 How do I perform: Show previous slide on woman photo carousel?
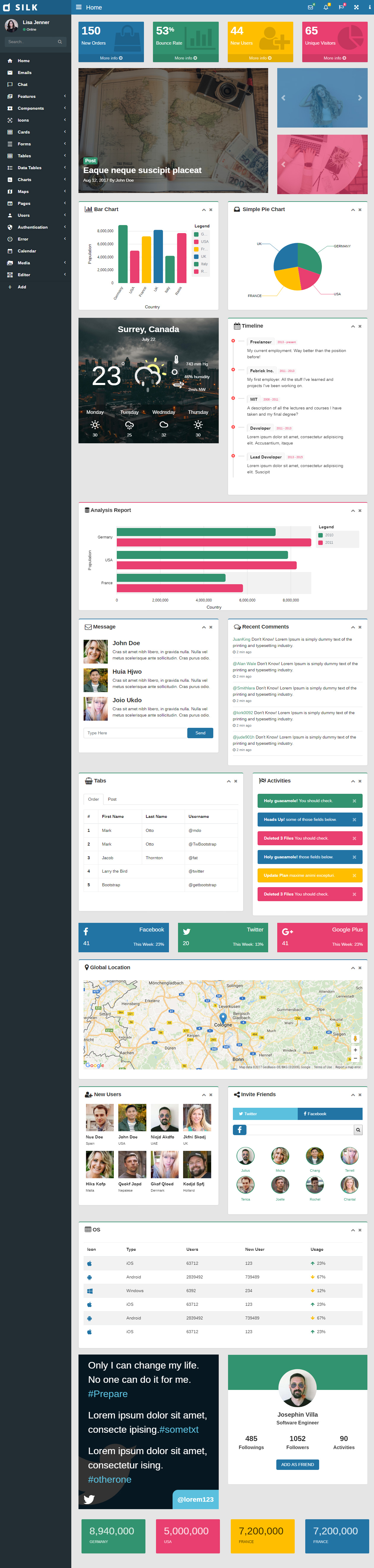pos(283,98)
